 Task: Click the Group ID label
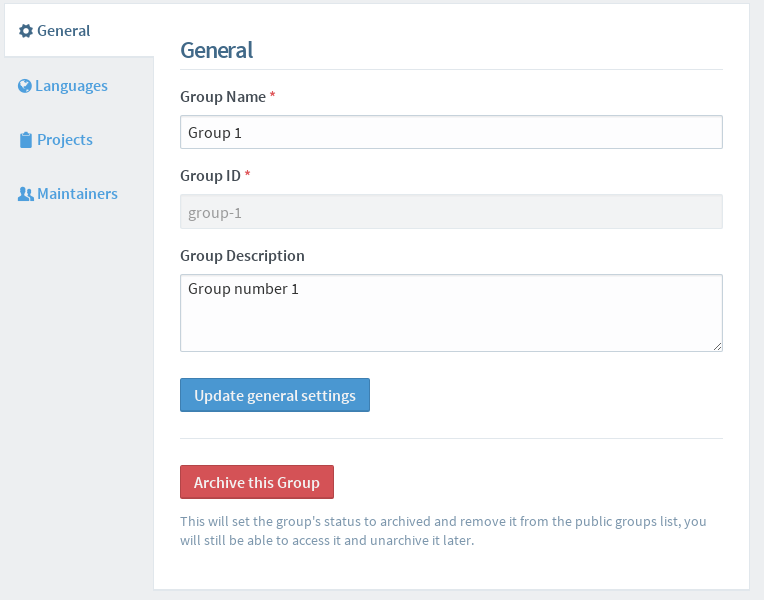coord(210,176)
